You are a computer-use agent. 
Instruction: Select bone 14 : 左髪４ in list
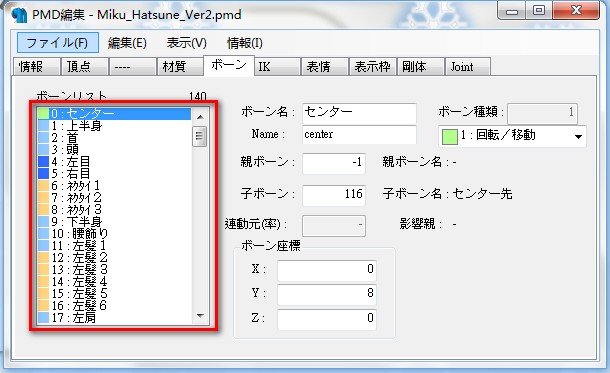[114, 282]
